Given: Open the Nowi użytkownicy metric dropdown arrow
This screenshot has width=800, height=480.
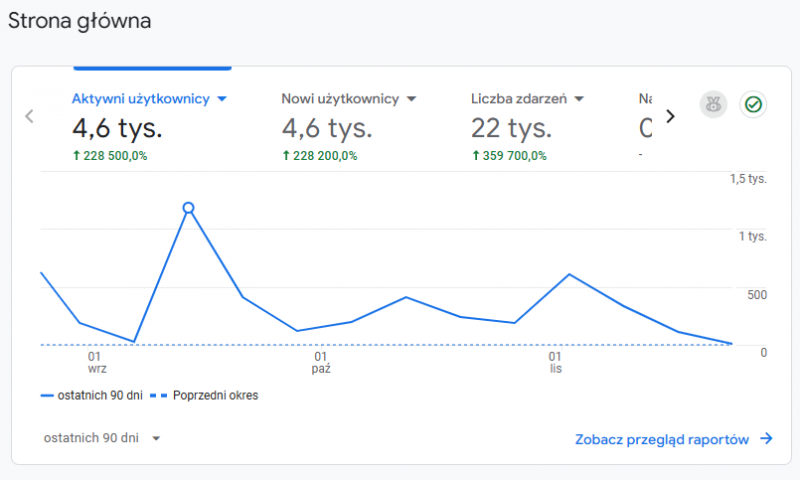Looking at the screenshot, I should (411, 99).
